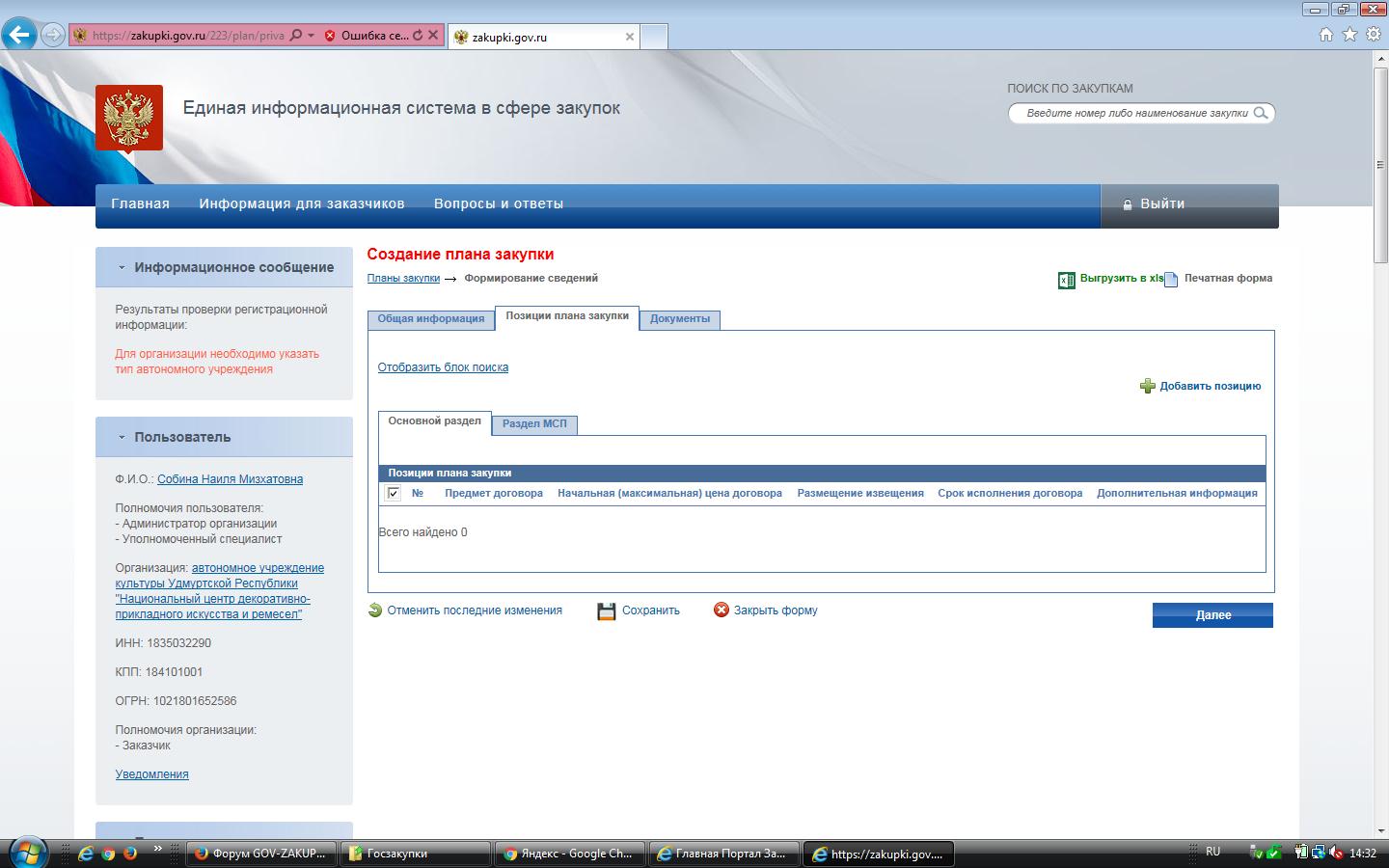Viewport: 1389px width, 868px height.
Task: Click the green undo last changes icon
Action: coord(375,610)
